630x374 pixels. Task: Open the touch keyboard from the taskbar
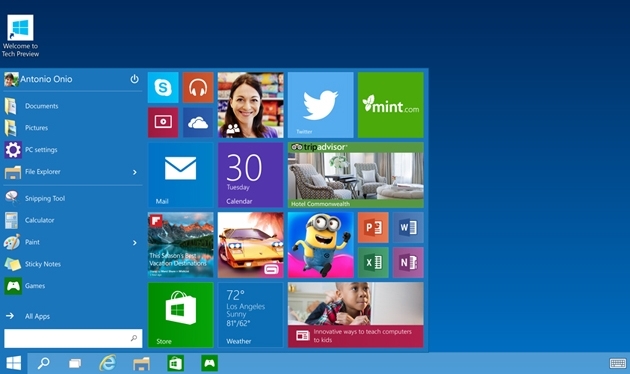click(x=618, y=364)
